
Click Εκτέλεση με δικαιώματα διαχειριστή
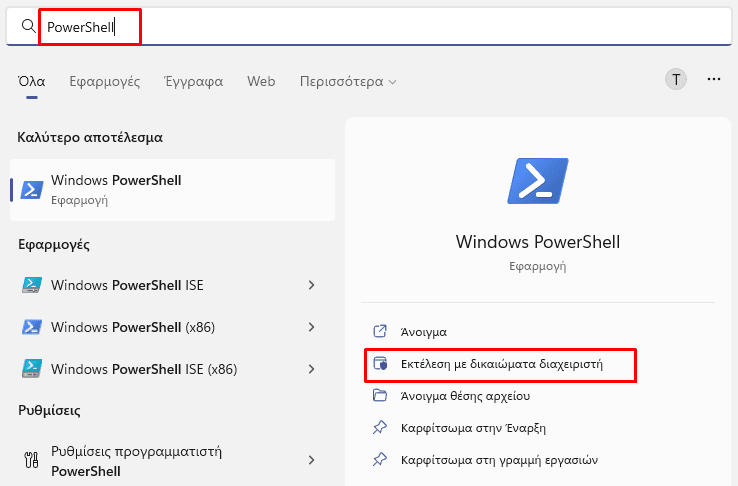coord(501,364)
